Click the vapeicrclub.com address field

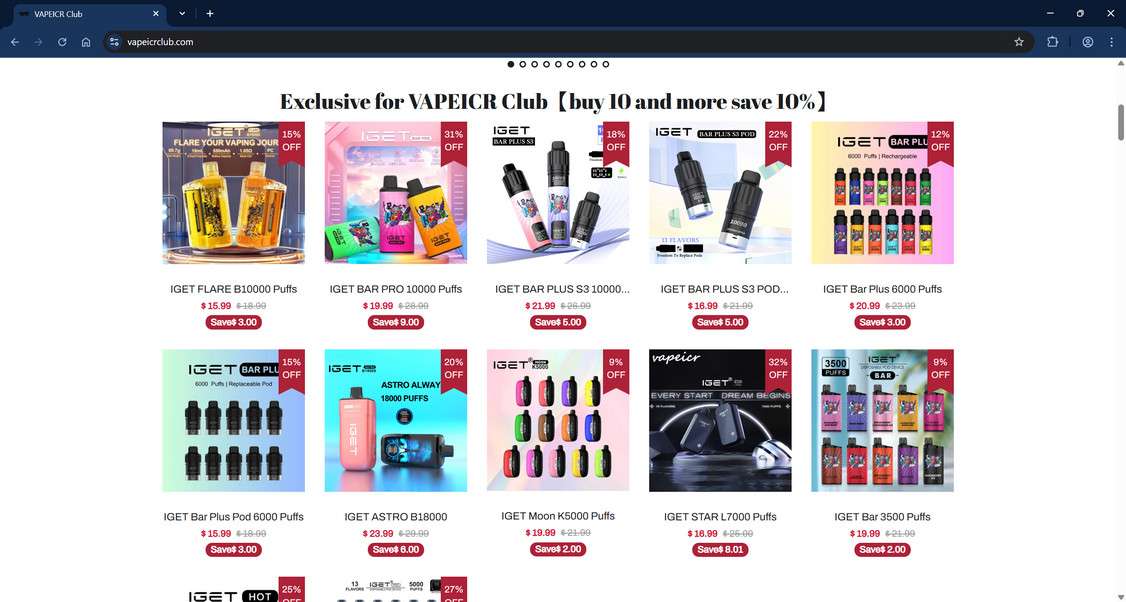(567, 42)
